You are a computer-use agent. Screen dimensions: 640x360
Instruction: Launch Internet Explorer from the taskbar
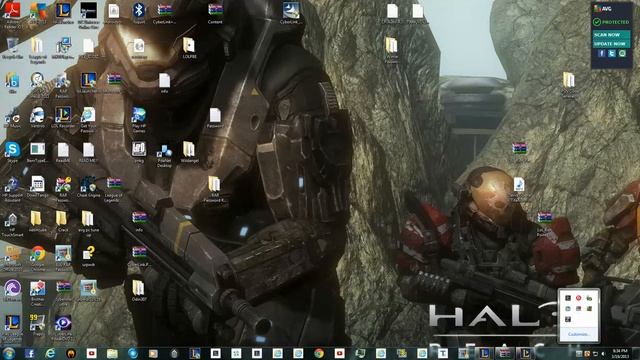click(50, 353)
